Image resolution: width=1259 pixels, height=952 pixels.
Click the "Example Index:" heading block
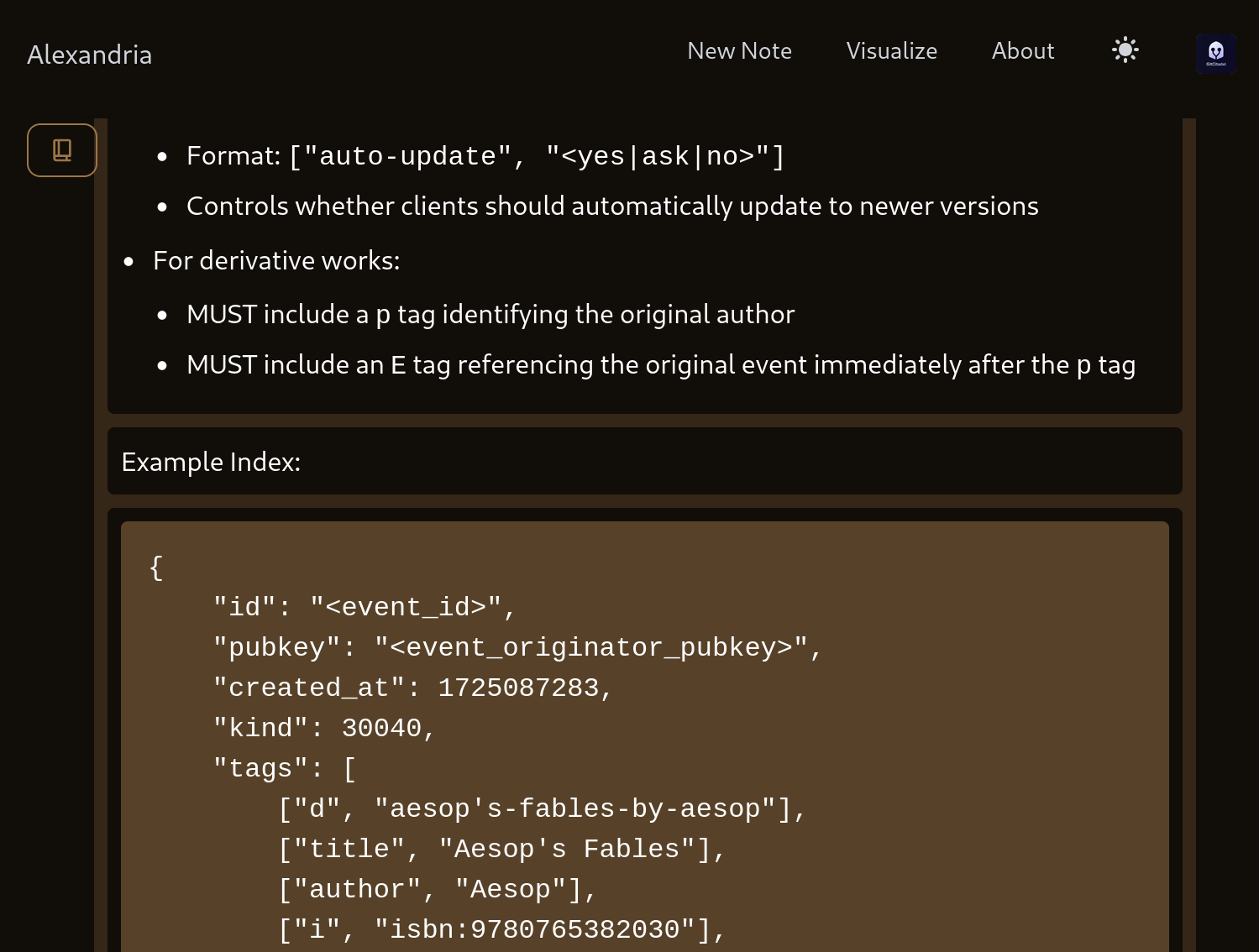(x=211, y=462)
